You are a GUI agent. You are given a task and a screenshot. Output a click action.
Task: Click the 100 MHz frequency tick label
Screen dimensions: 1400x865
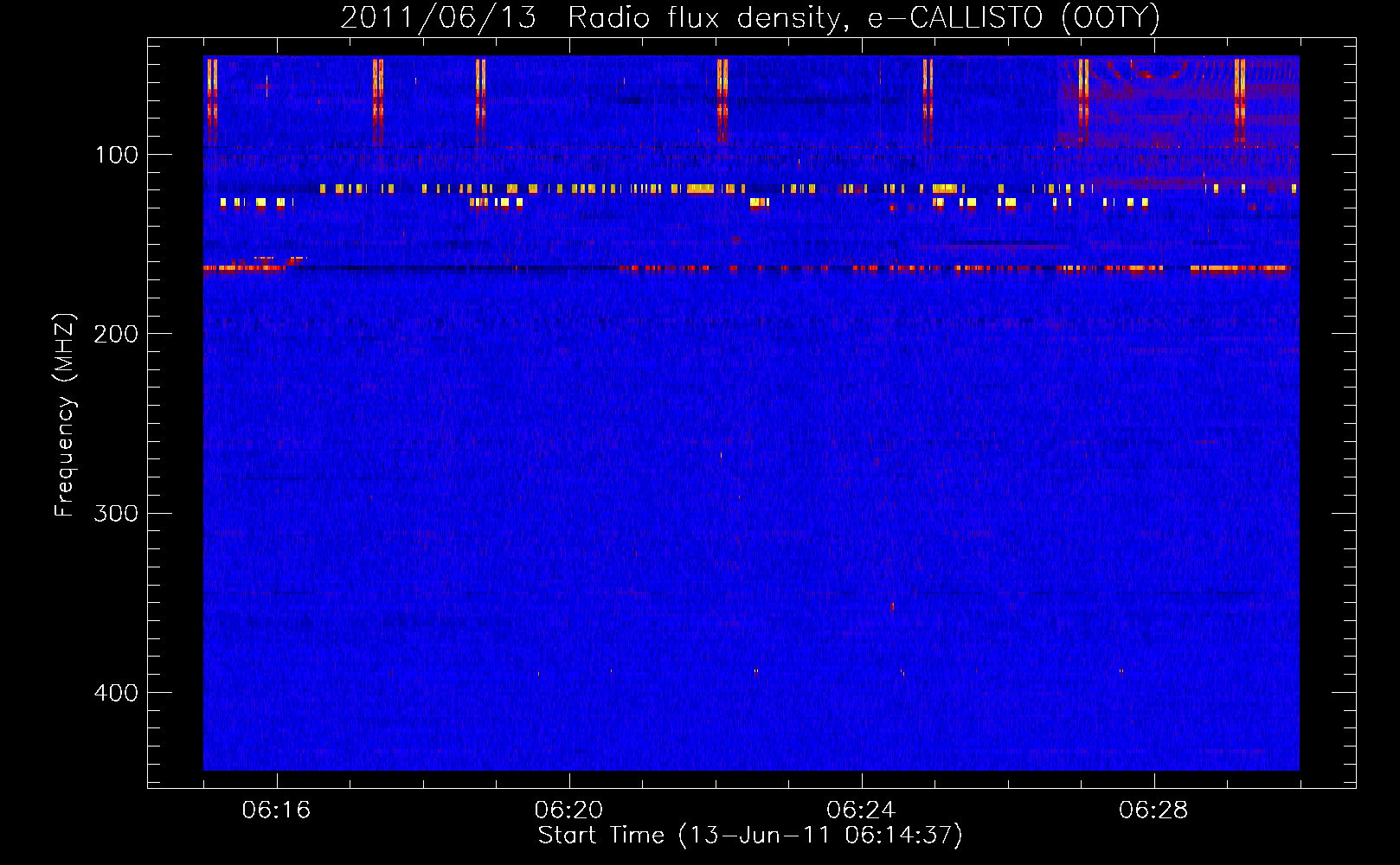click(117, 156)
